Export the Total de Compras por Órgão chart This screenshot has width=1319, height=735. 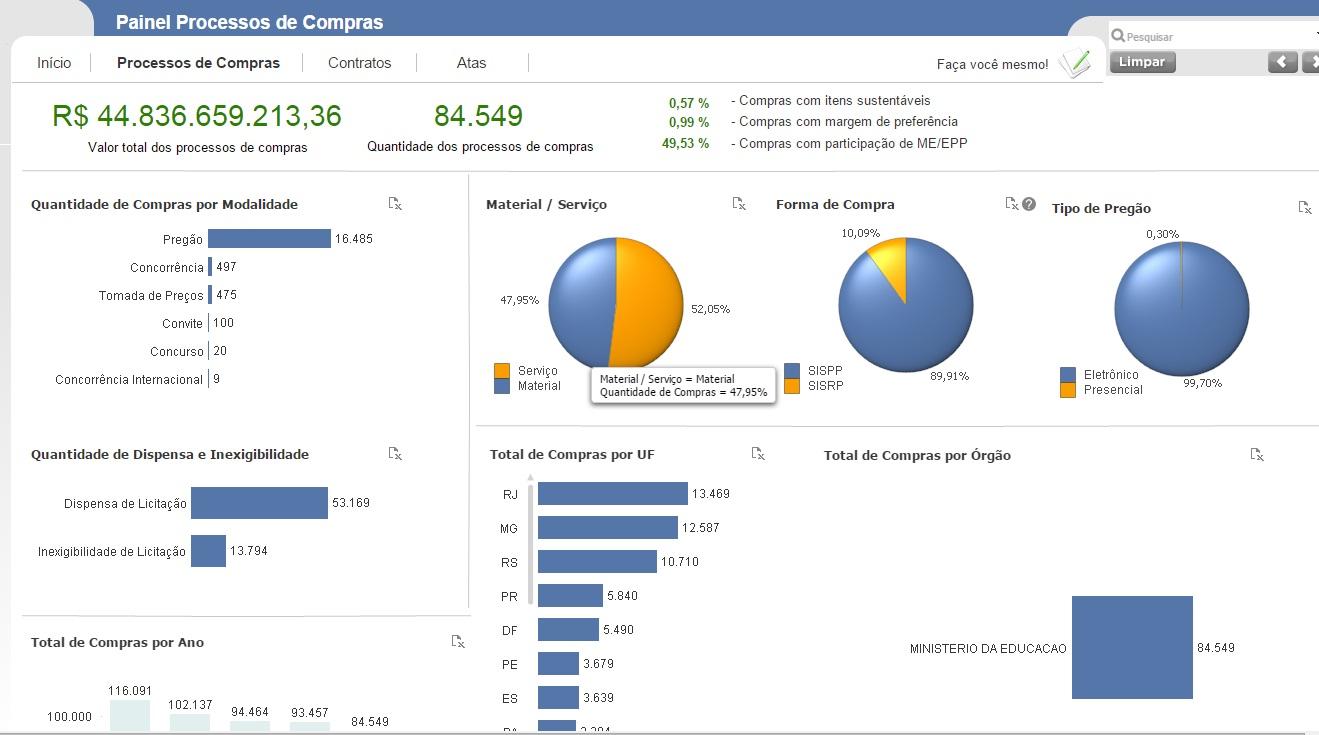1257,455
